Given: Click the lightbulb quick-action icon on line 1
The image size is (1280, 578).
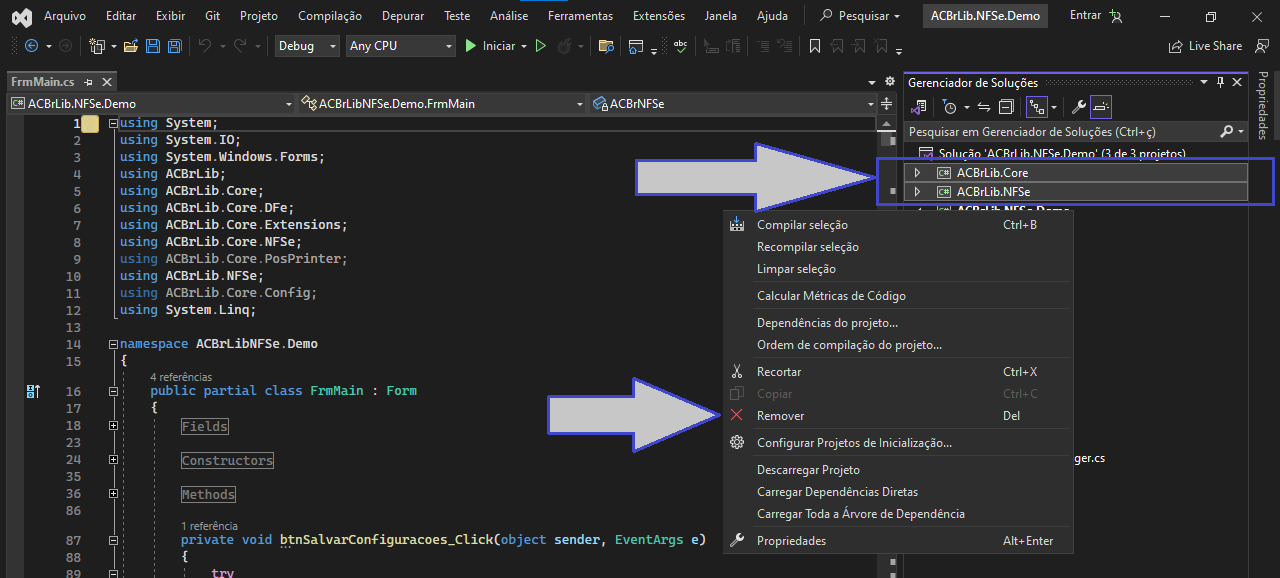Looking at the screenshot, I should (x=90, y=124).
